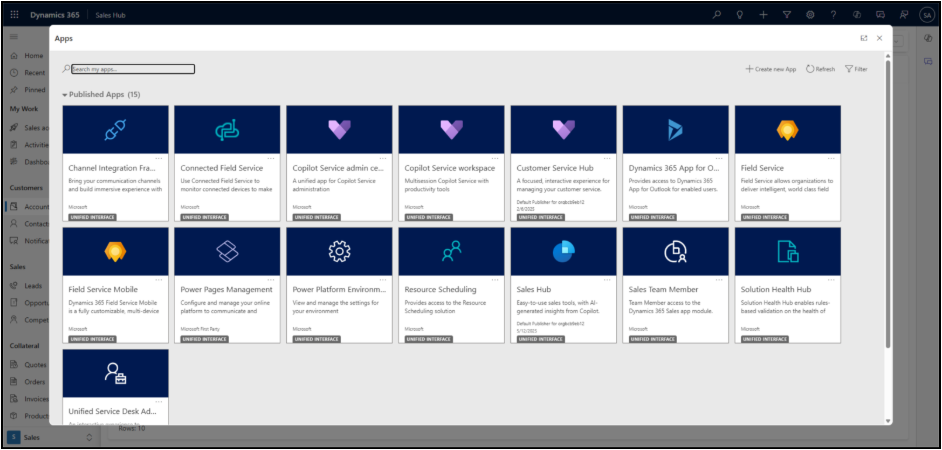The width and height of the screenshot is (942, 450).
Task: Pop out the Apps dialog to new window
Action: [863, 38]
